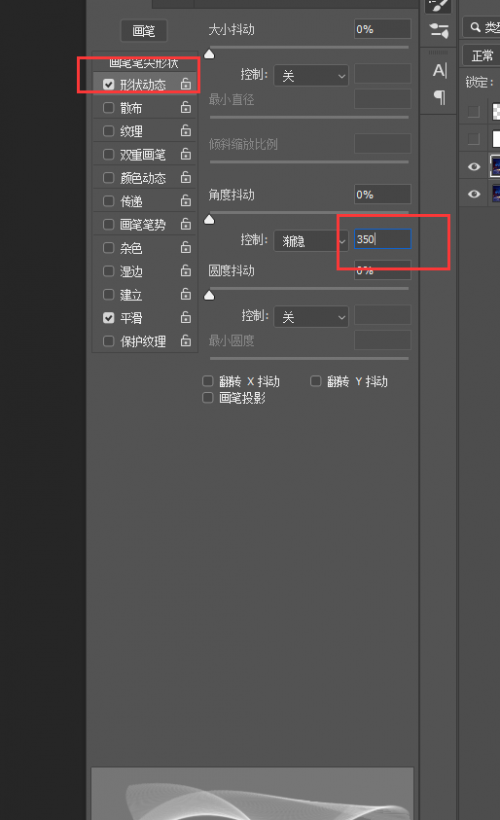Click lock icon beside 纹理
Viewport: 500px width, 820px height.
(186, 131)
